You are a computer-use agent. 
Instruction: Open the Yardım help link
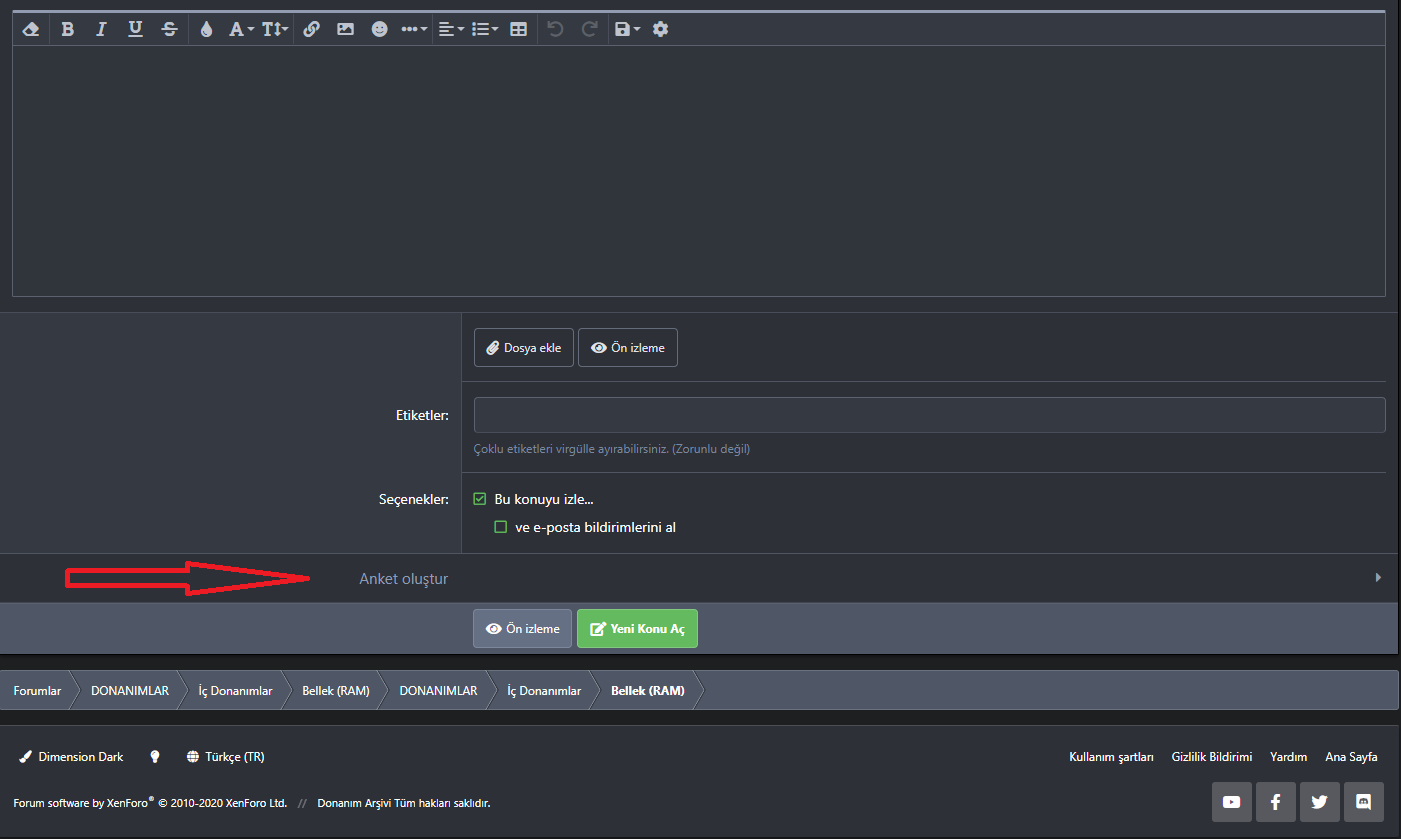pyautogui.click(x=1288, y=757)
